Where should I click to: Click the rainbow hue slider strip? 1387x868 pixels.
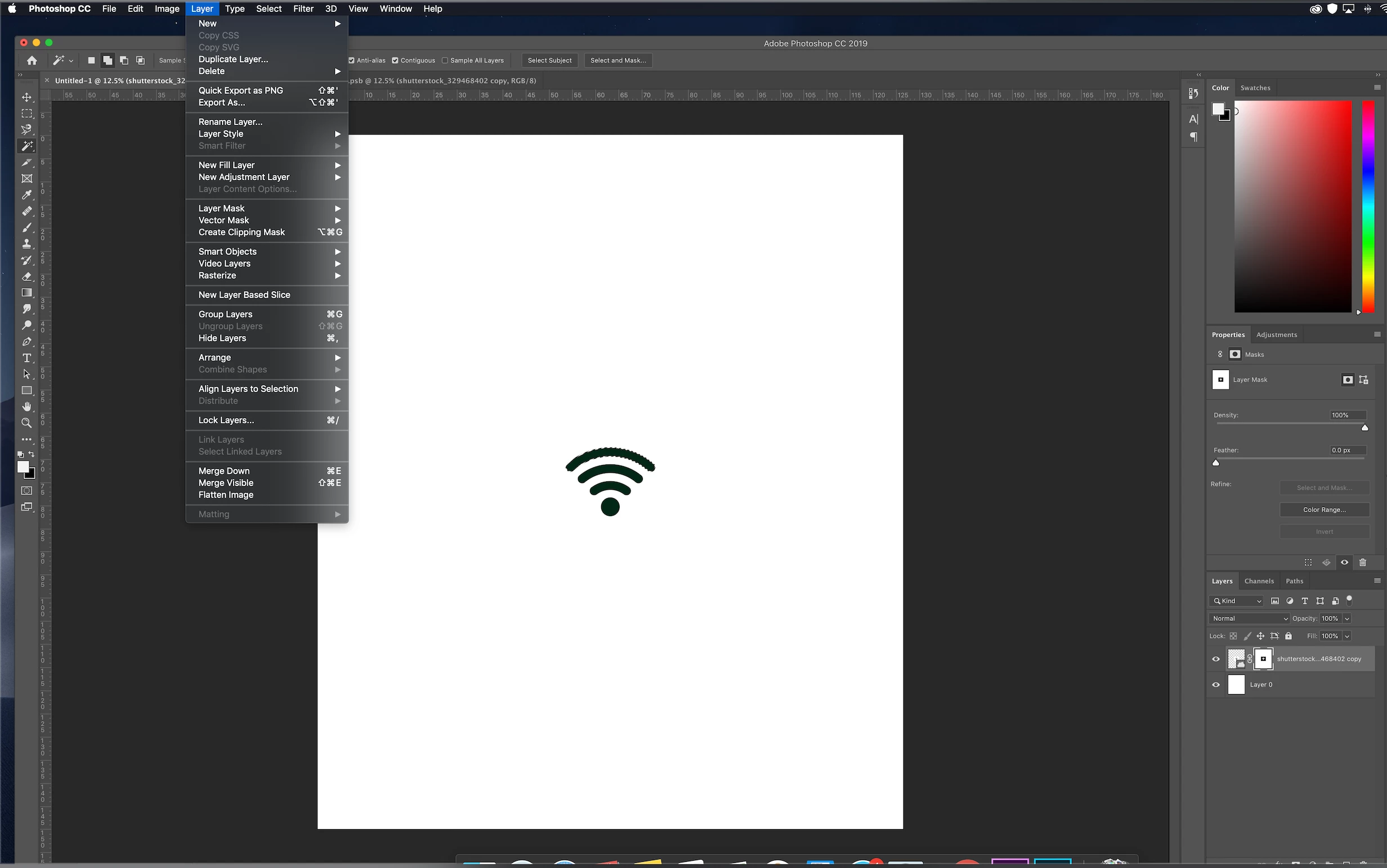point(1368,207)
